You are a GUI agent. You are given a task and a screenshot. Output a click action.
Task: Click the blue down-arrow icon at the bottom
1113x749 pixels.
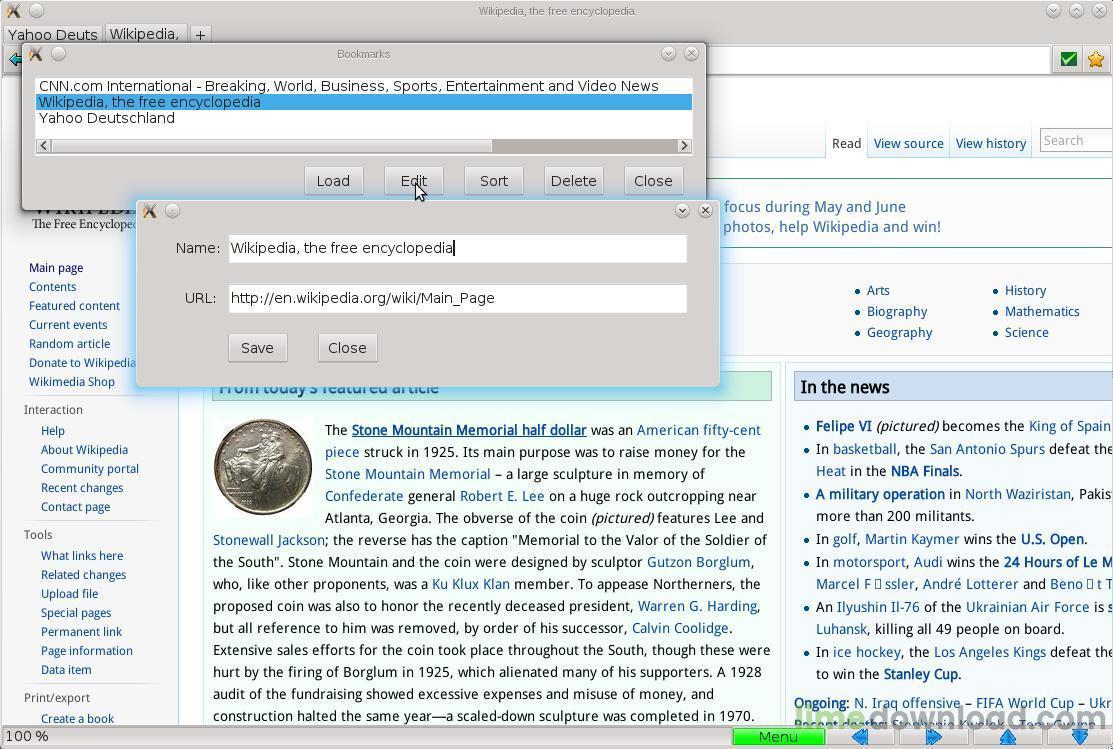pos(1080,737)
